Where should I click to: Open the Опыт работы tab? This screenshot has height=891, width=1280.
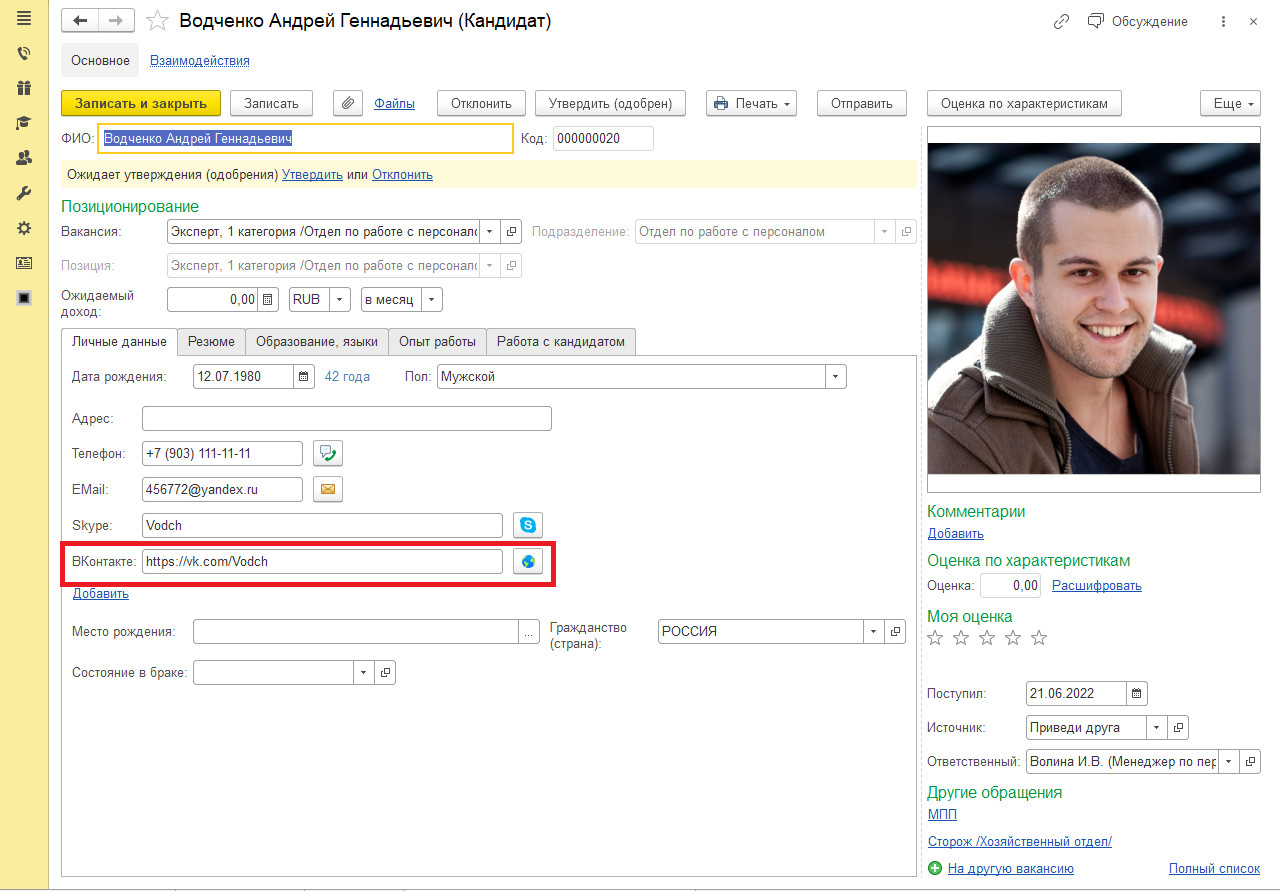(437, 341)
